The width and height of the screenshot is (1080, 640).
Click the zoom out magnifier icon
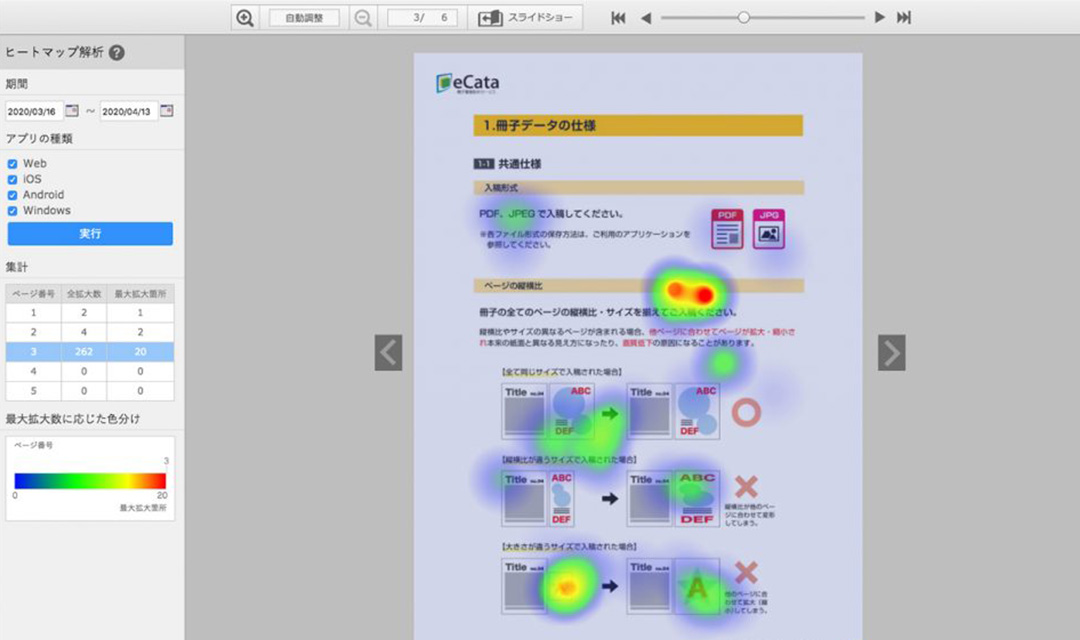coord(362,18)
